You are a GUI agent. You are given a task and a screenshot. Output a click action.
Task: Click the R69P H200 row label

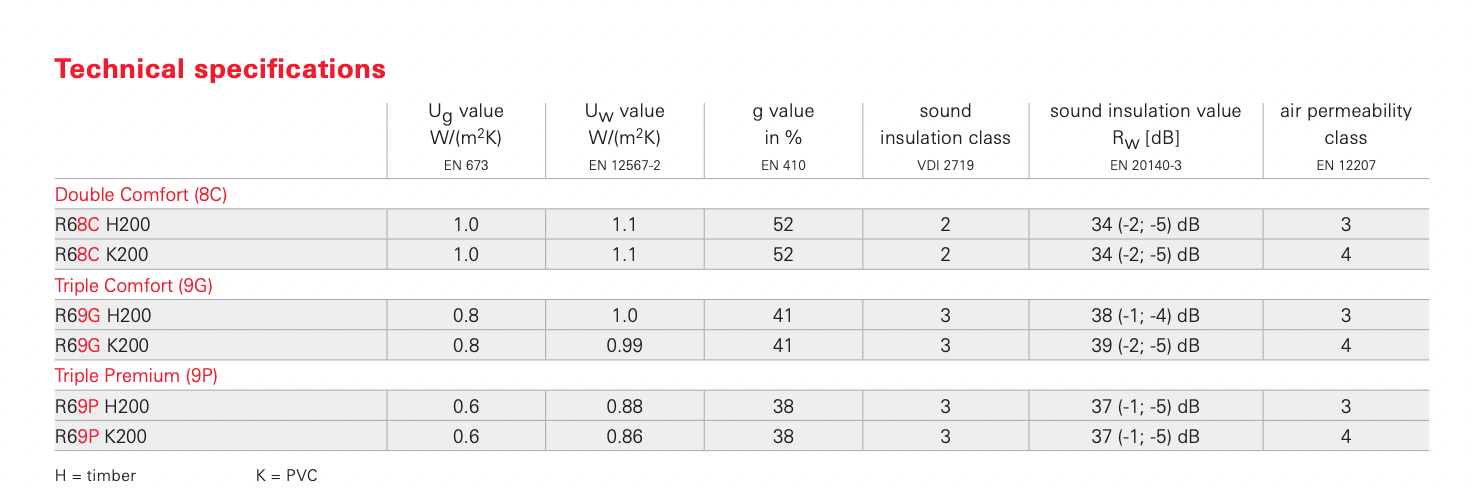[103, 406]
